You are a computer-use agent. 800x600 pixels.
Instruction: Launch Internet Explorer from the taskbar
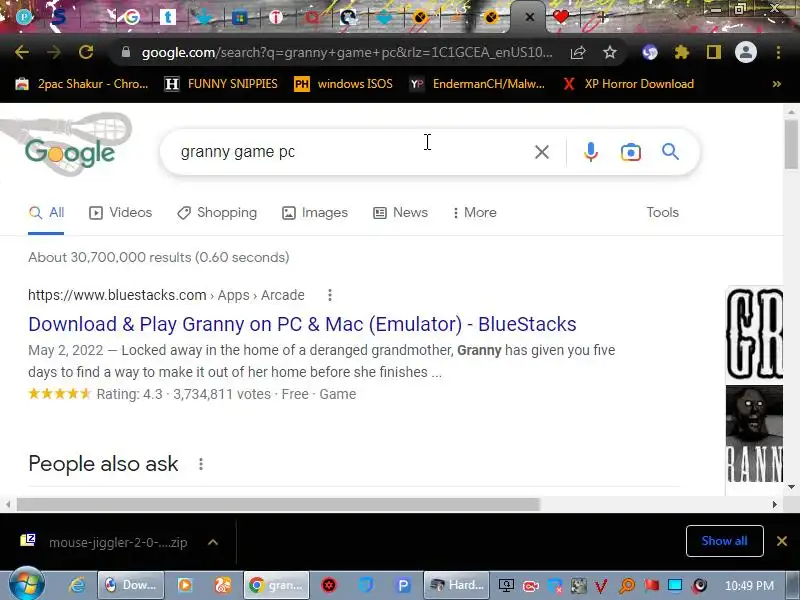[77, 585]
